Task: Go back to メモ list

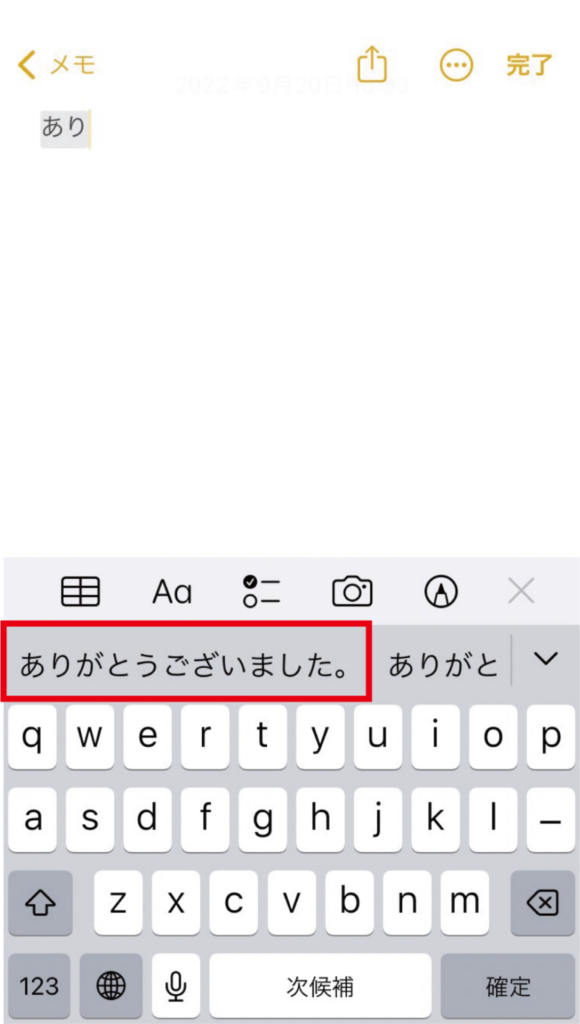Action: tap(57, 65)
